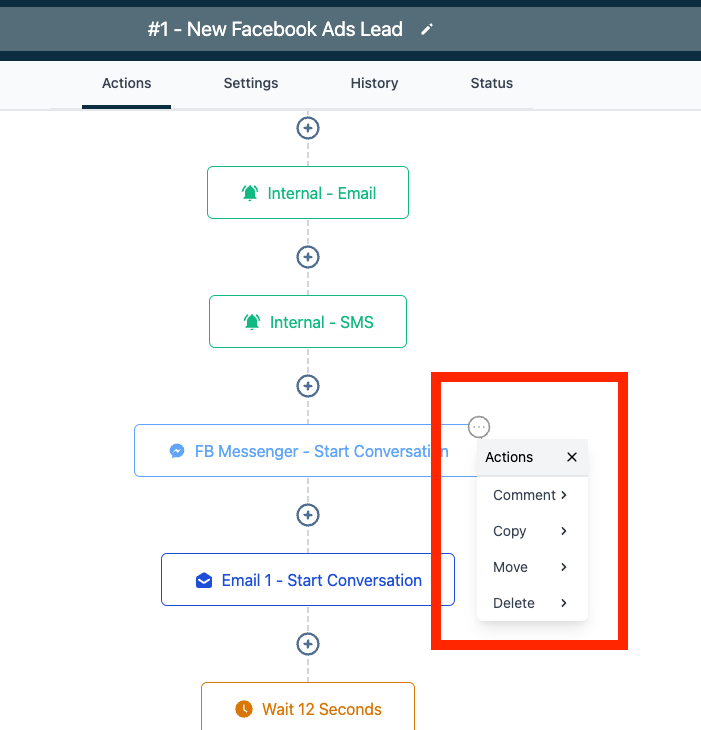Click plus icon above Internal - Email
This screenshot has width=701, height=730.
pos(308,128)
